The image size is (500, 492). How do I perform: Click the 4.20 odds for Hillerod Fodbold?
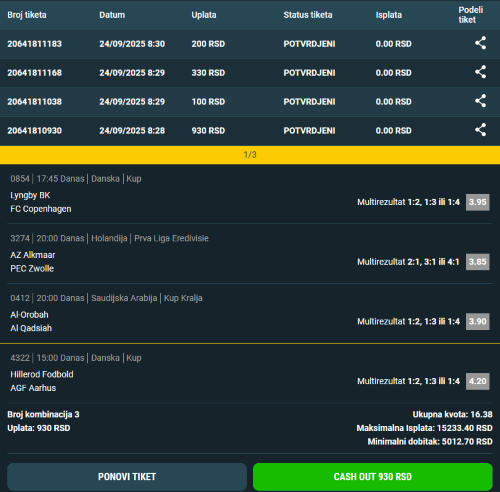pos(477,381)
